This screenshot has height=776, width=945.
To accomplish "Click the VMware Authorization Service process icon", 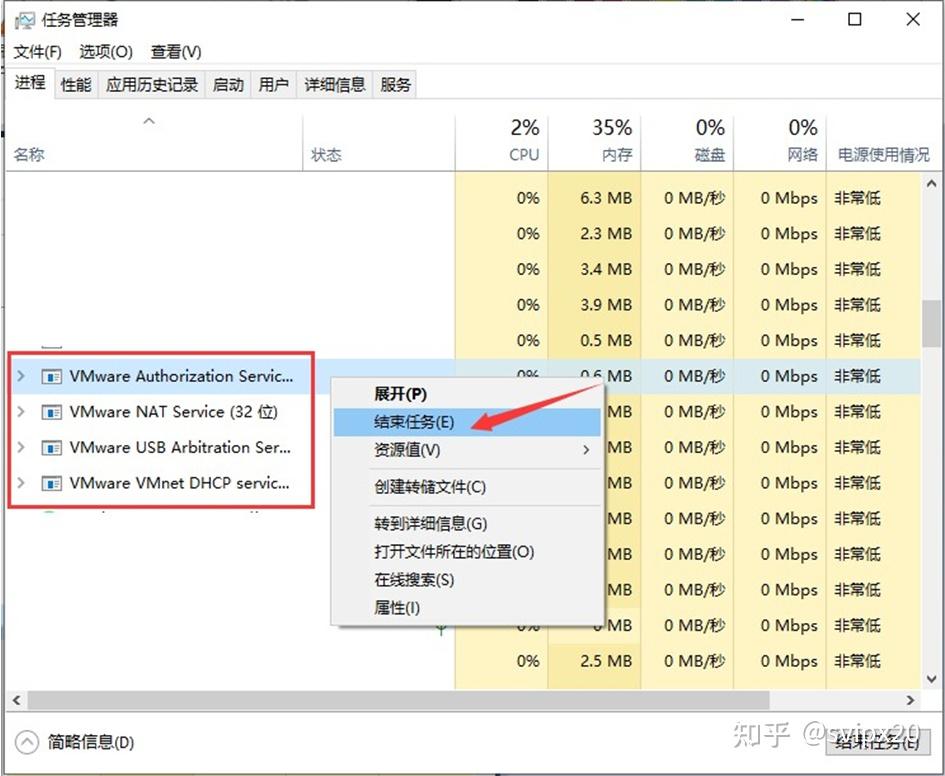I will tap(51, 377).
